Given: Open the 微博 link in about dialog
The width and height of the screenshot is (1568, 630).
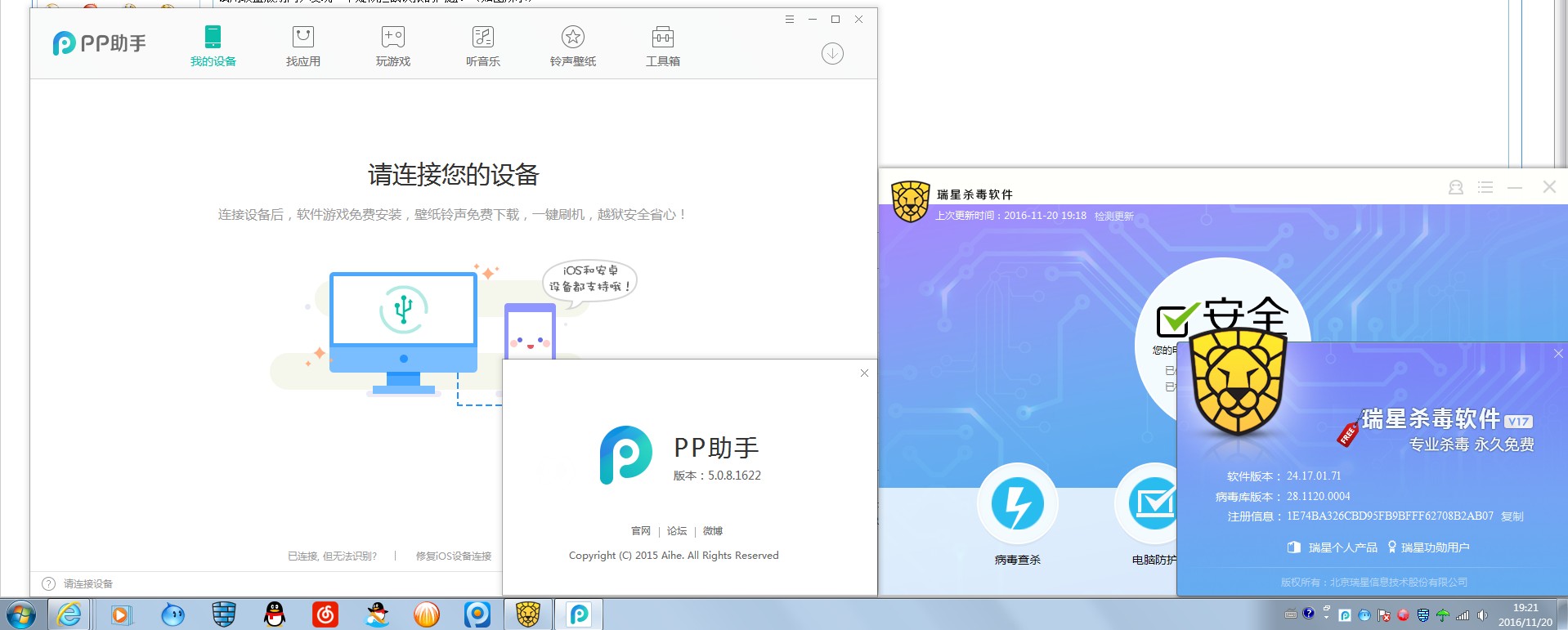Looking at the screenshot, I should (x=713, y=531).
